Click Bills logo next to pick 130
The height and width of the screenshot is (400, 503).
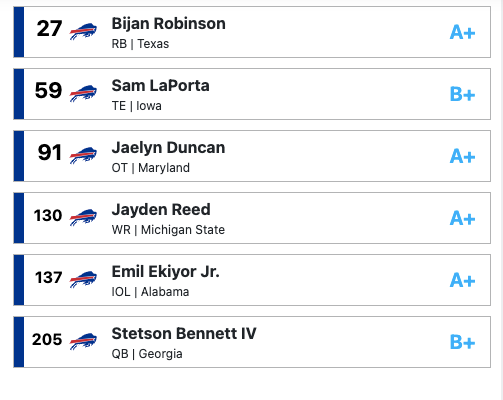click(83, 217)
